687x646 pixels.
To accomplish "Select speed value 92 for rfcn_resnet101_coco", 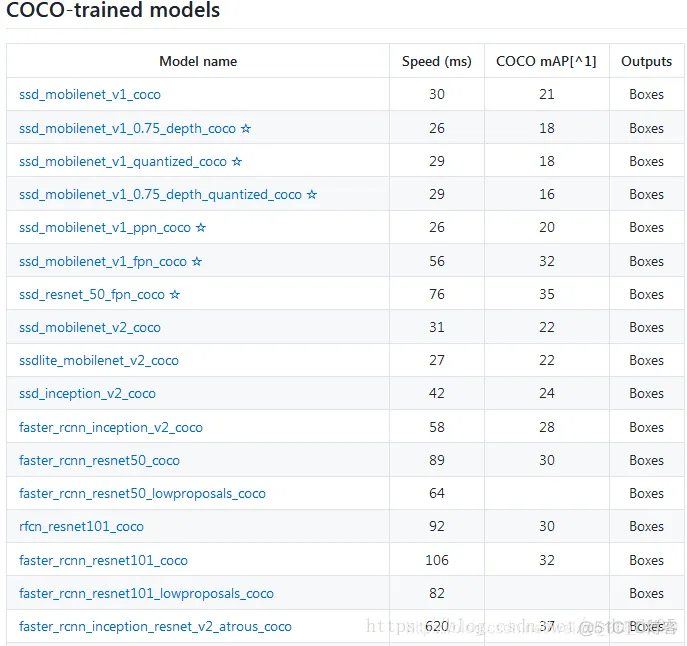I will point(437,526).
